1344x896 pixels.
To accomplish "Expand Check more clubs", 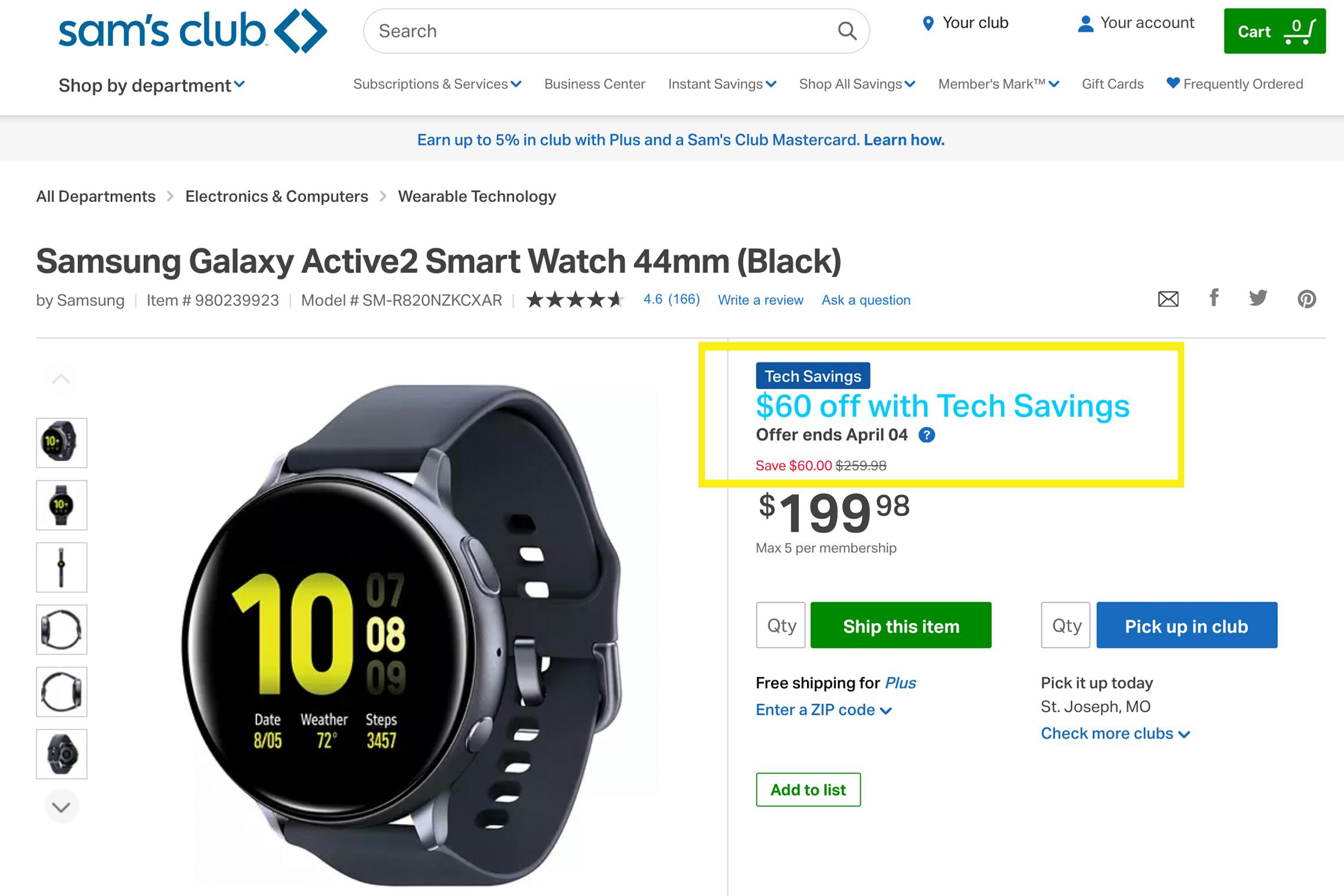I will (1115, 733).
